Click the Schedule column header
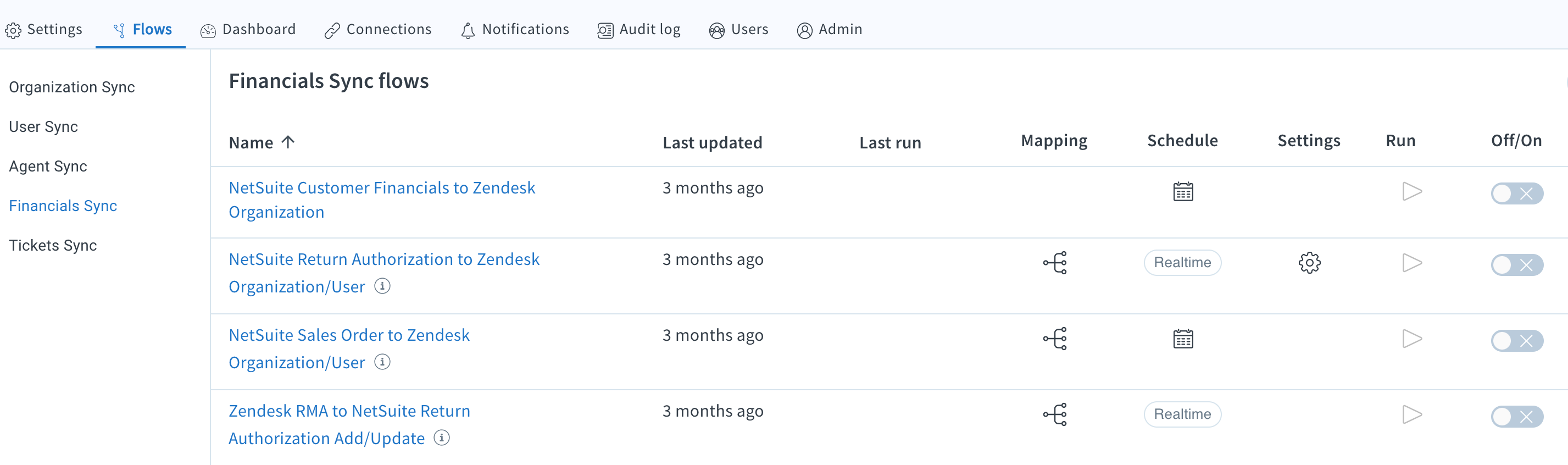The height and width of the screenshot is (465, 1568). point(1182,141)
